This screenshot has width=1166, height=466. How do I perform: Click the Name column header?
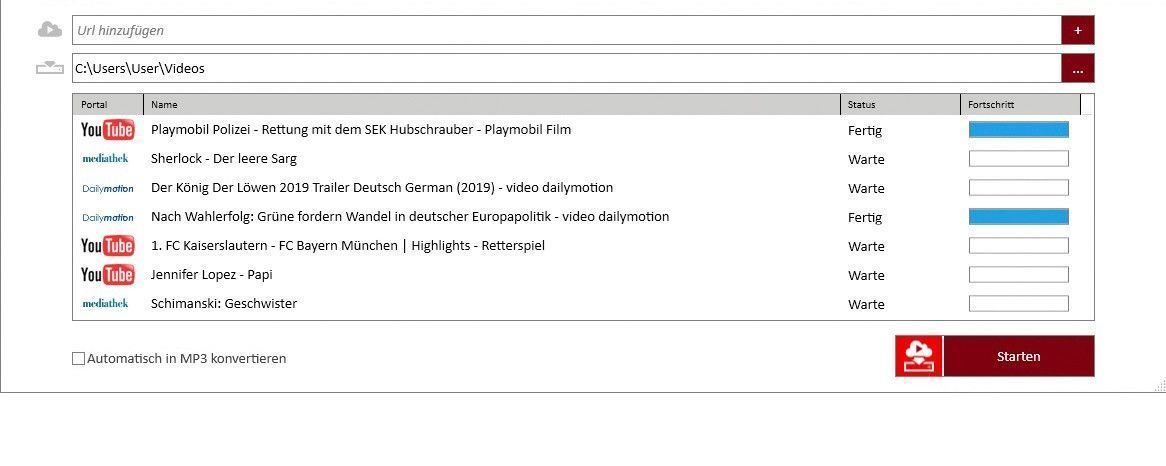point(492,105)
